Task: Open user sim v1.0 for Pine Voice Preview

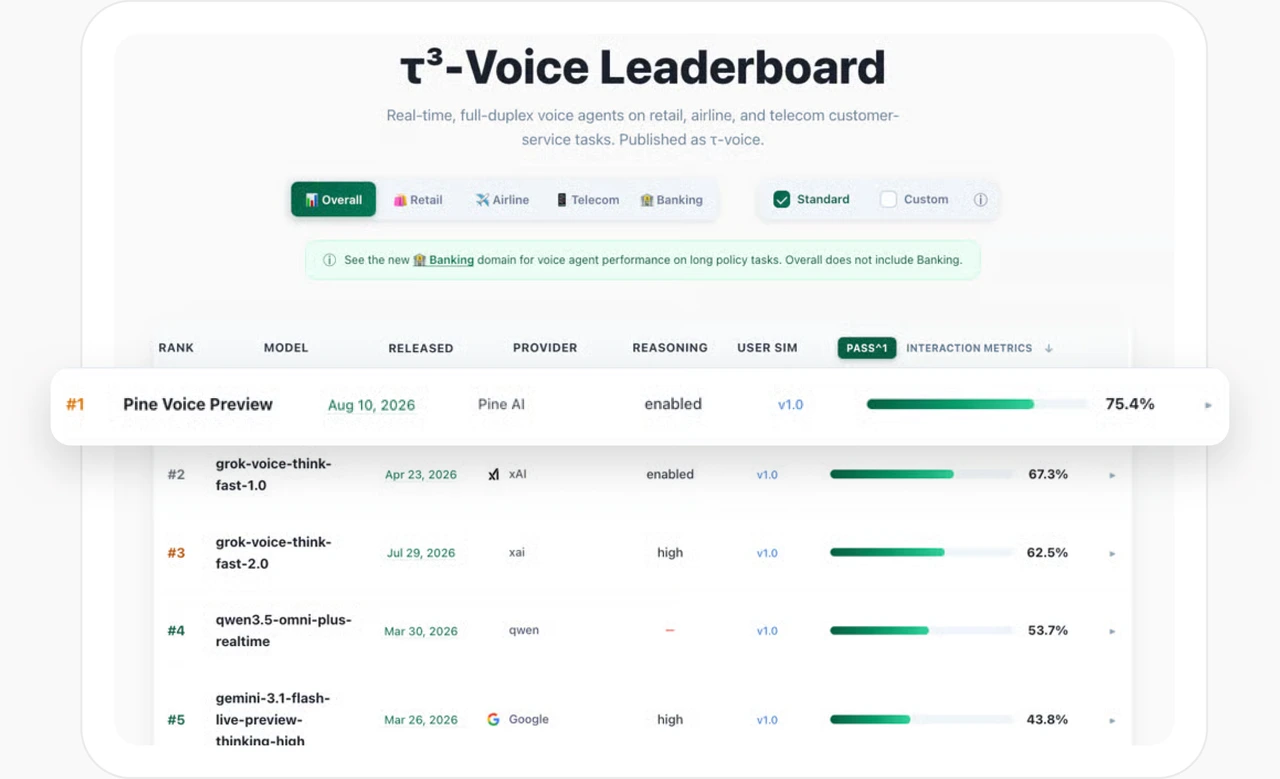Action: 790,405
